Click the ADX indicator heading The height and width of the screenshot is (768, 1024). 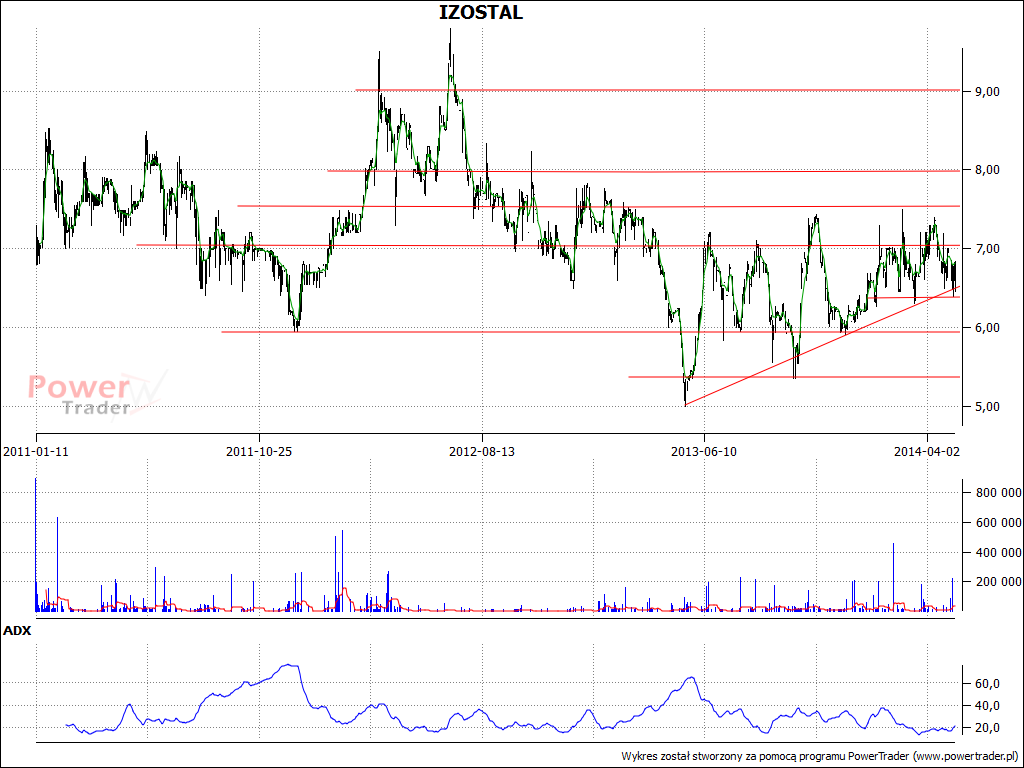[17, 631]
